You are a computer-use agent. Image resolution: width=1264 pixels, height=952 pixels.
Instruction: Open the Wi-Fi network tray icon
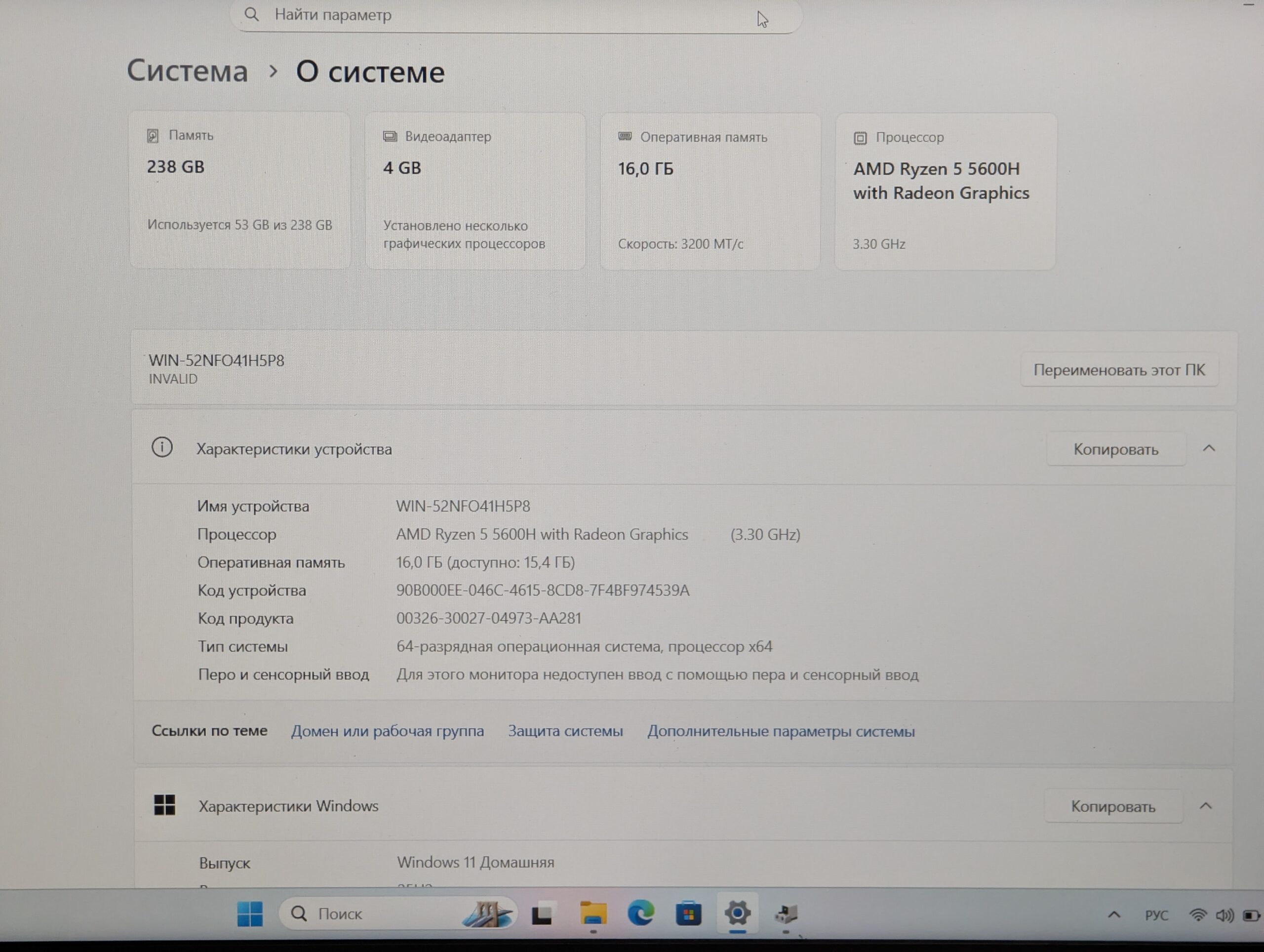coord(1198,915)
